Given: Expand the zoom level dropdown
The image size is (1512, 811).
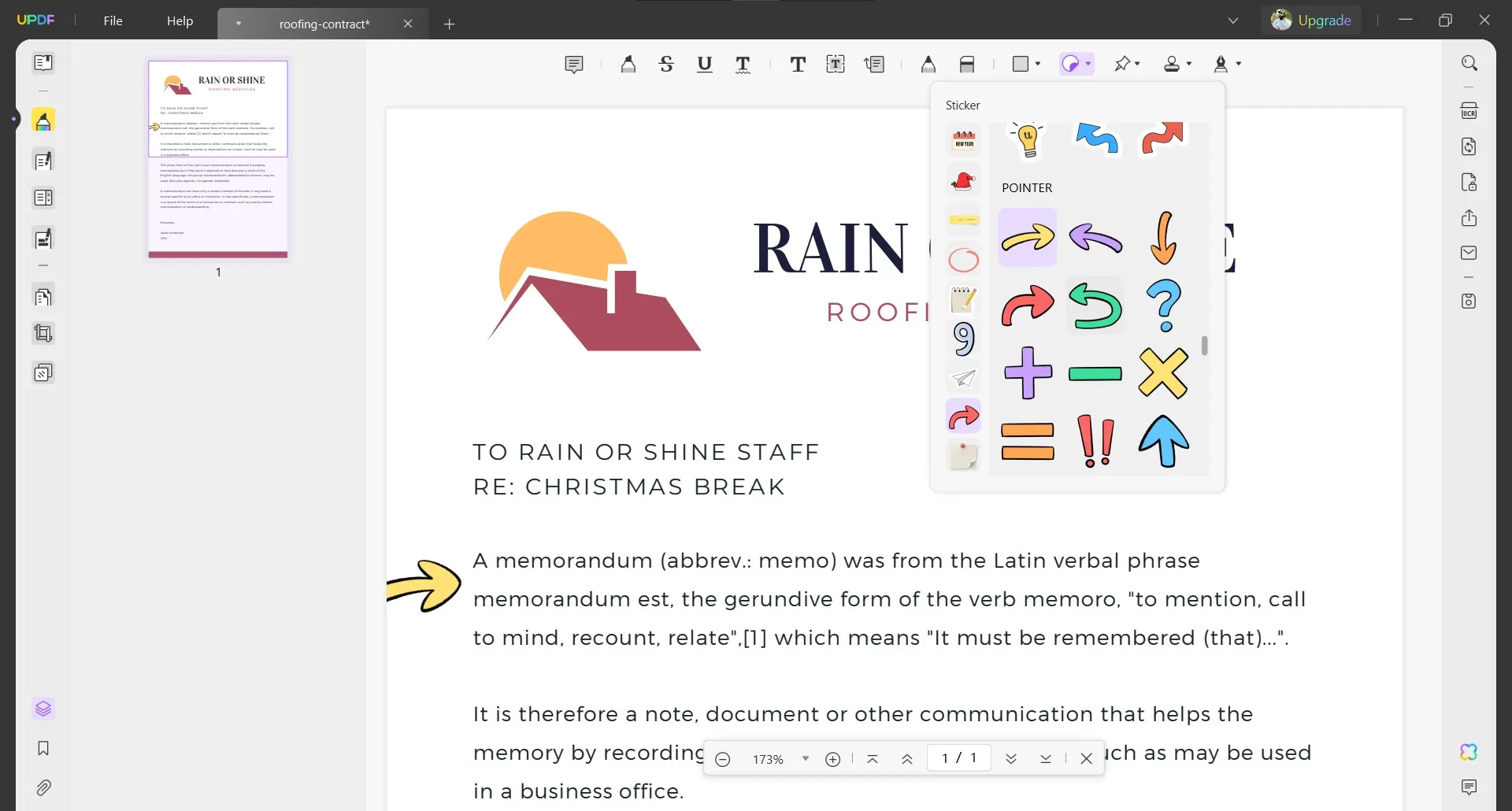Looking at the screenshot, I should [805, 758].
